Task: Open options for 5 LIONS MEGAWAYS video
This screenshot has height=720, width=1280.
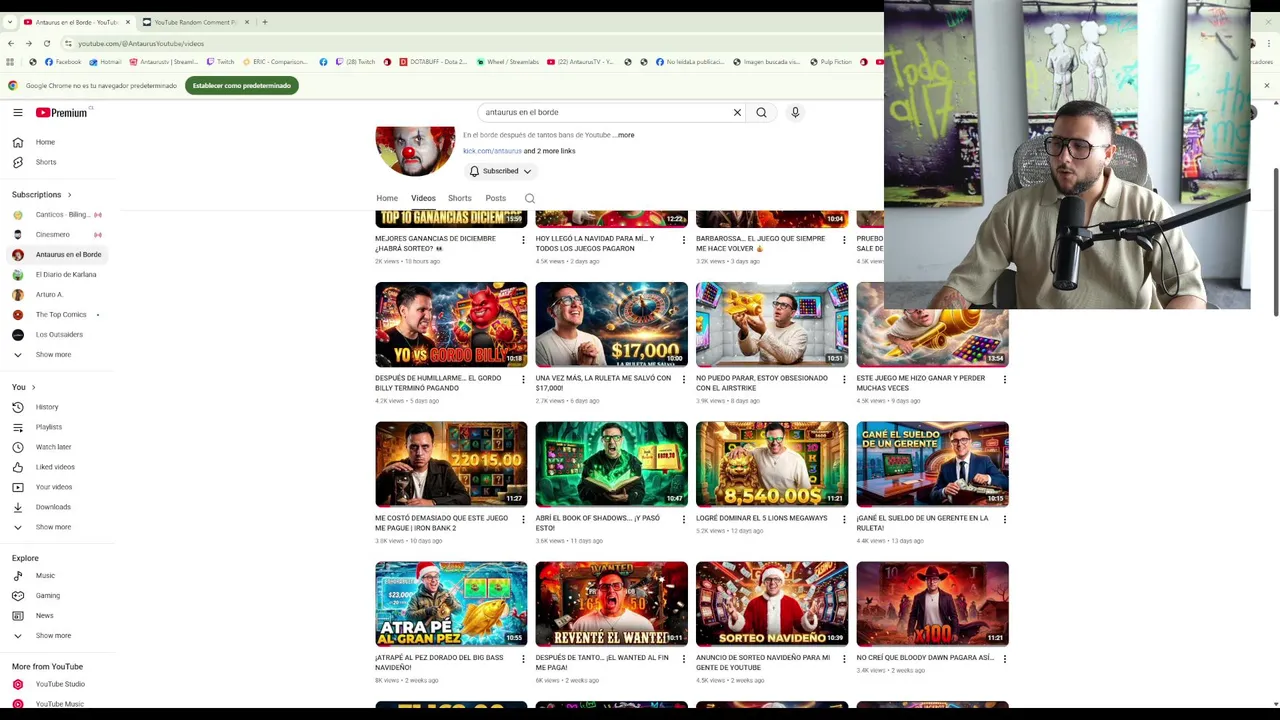Action: coord(844,519)
